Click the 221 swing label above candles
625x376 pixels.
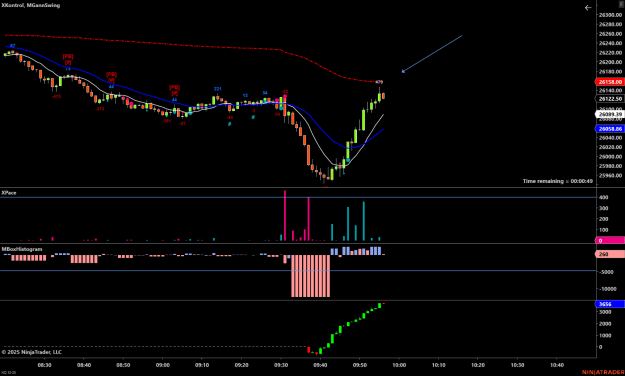(x=217, y=89)
